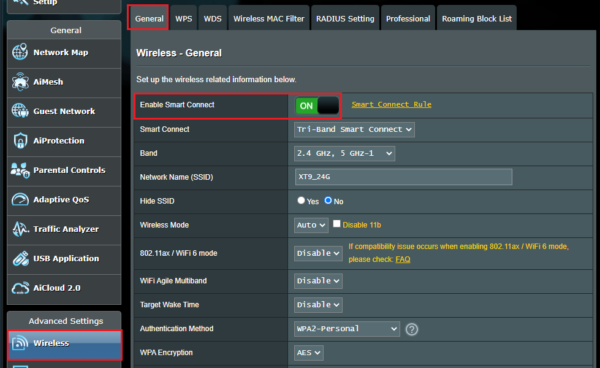Click the Traffic Analyzer waveform icon
This screenshot has height=368, width=600.
20,229
